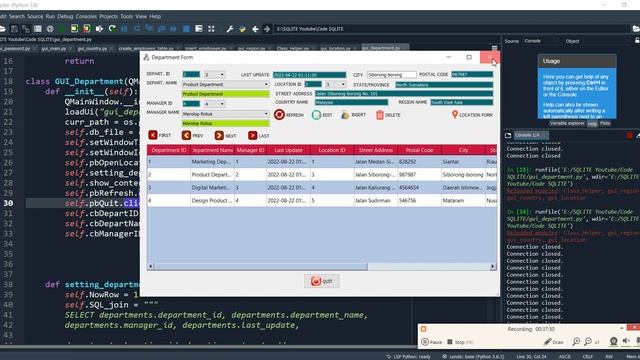Click Postal Code column header

[419, 150]
